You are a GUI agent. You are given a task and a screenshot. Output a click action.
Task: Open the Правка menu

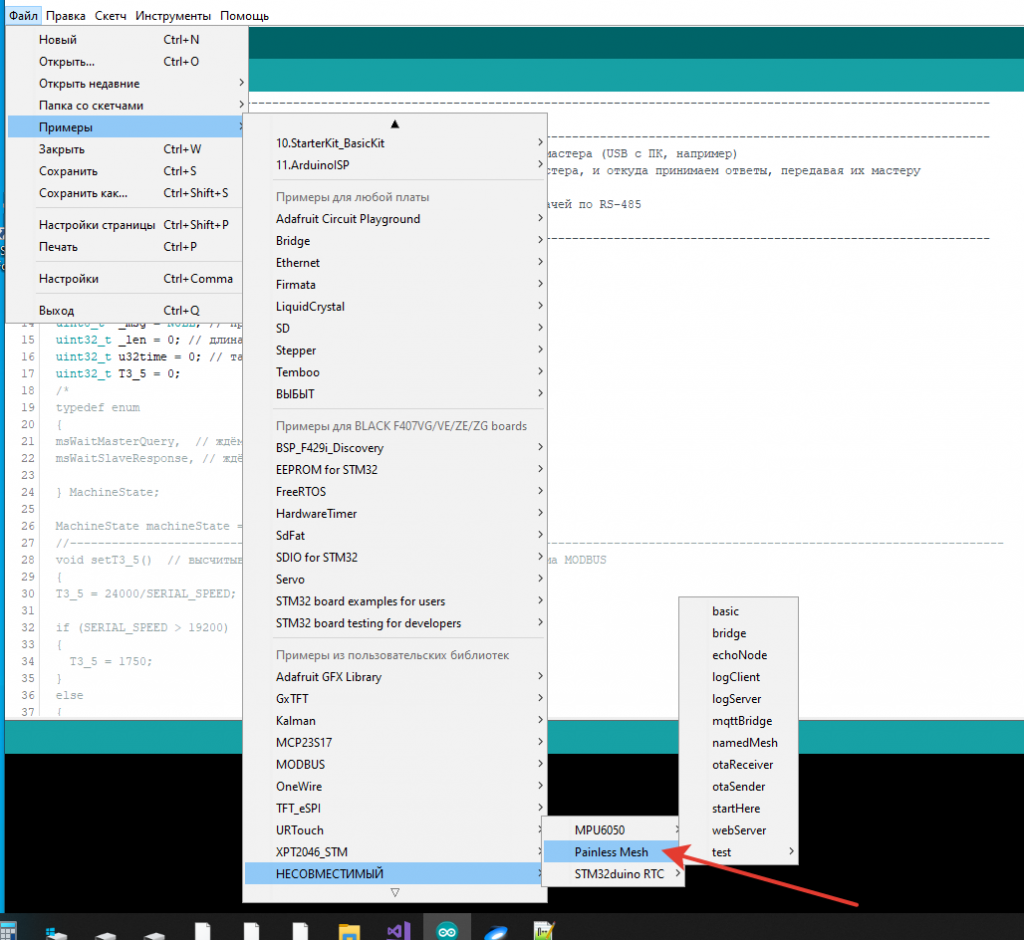click(65, 16)
